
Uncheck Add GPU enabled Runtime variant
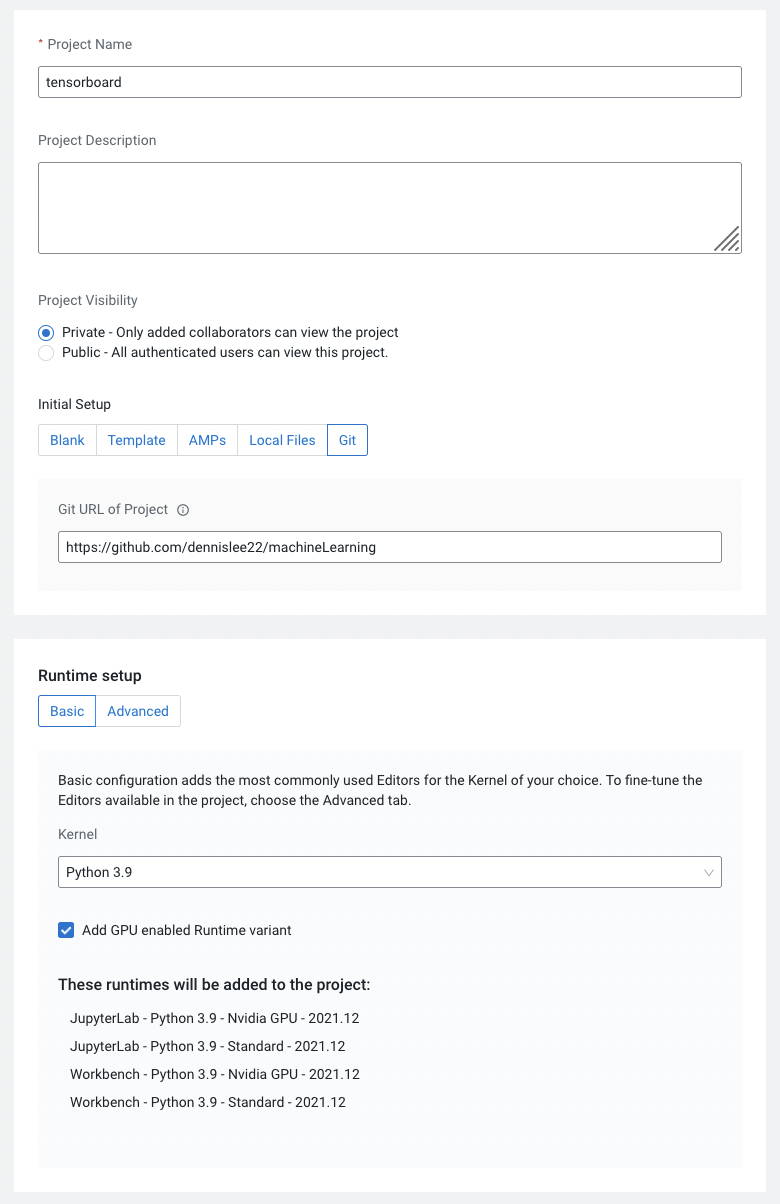tap(67, 930)
